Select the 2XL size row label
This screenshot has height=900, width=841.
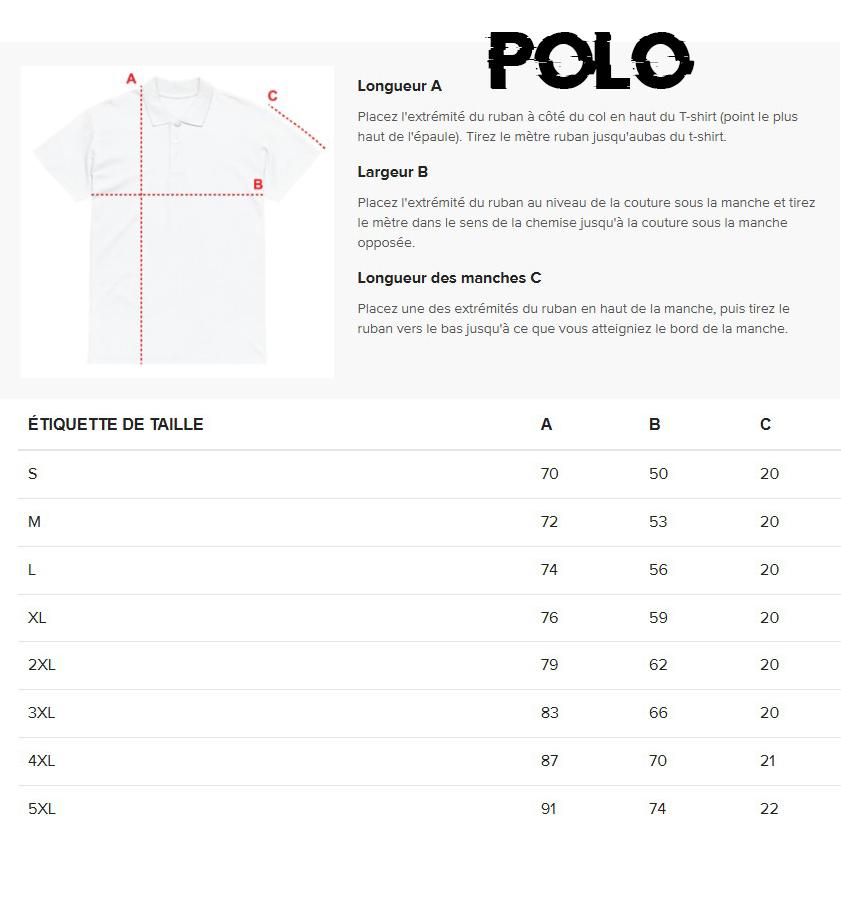[x=41, y=665]
